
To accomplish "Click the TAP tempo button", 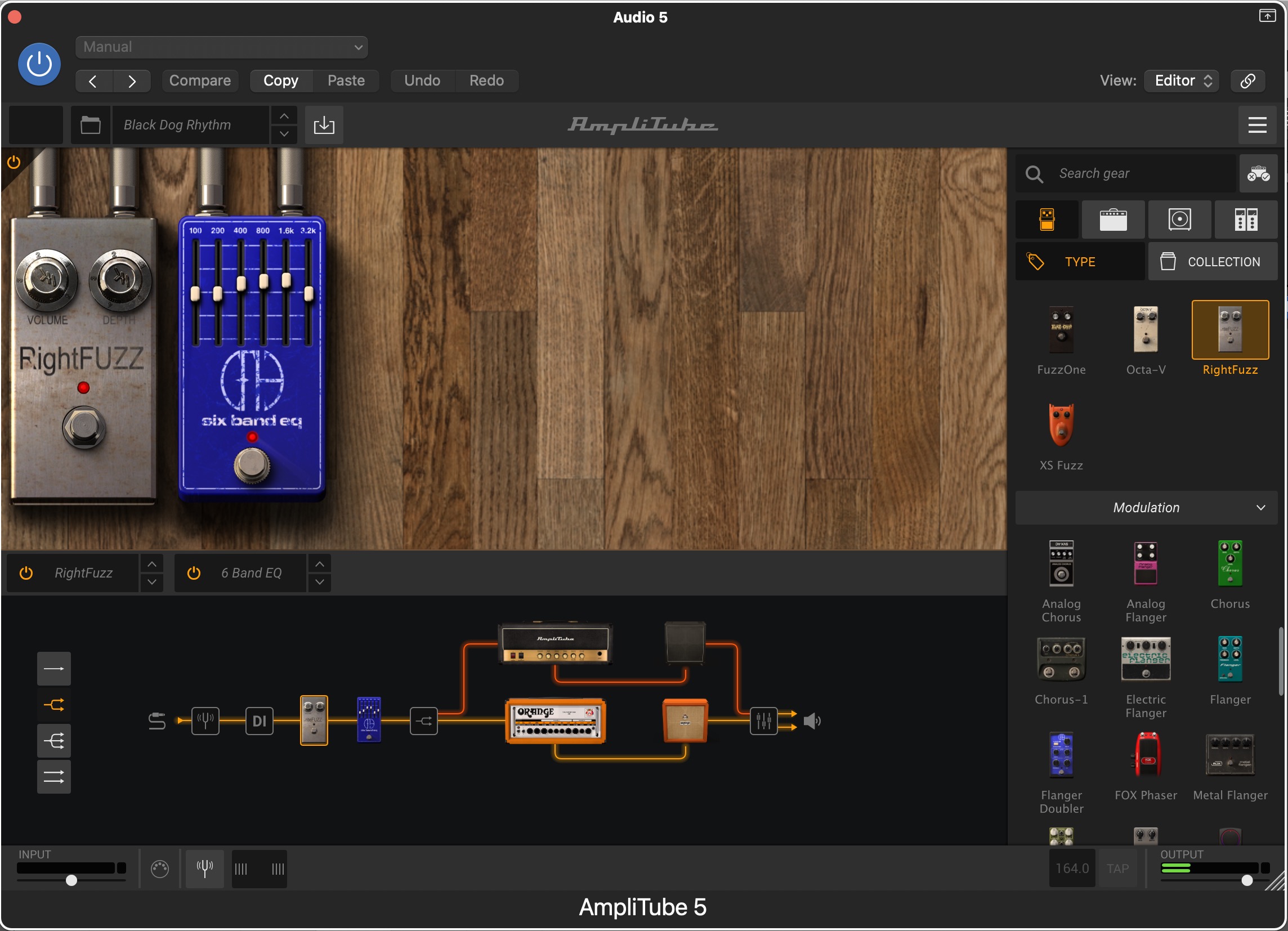I will 1117,869.
